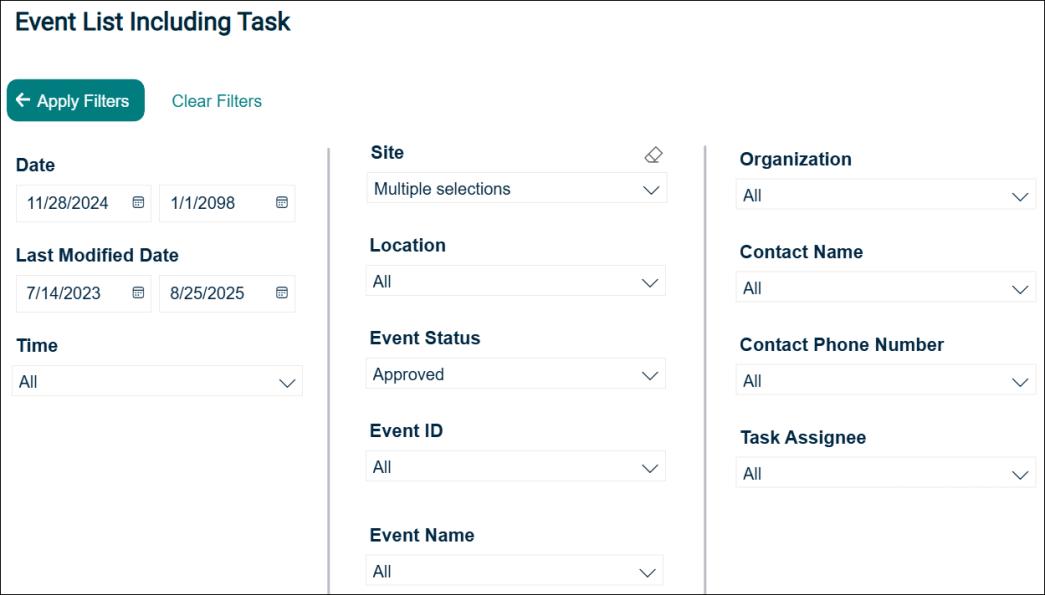Image resolution: width=1045 pixels, height=595 pixels.
Task: Expand the Event ID dropdown
Action: [x=516, y=466]
